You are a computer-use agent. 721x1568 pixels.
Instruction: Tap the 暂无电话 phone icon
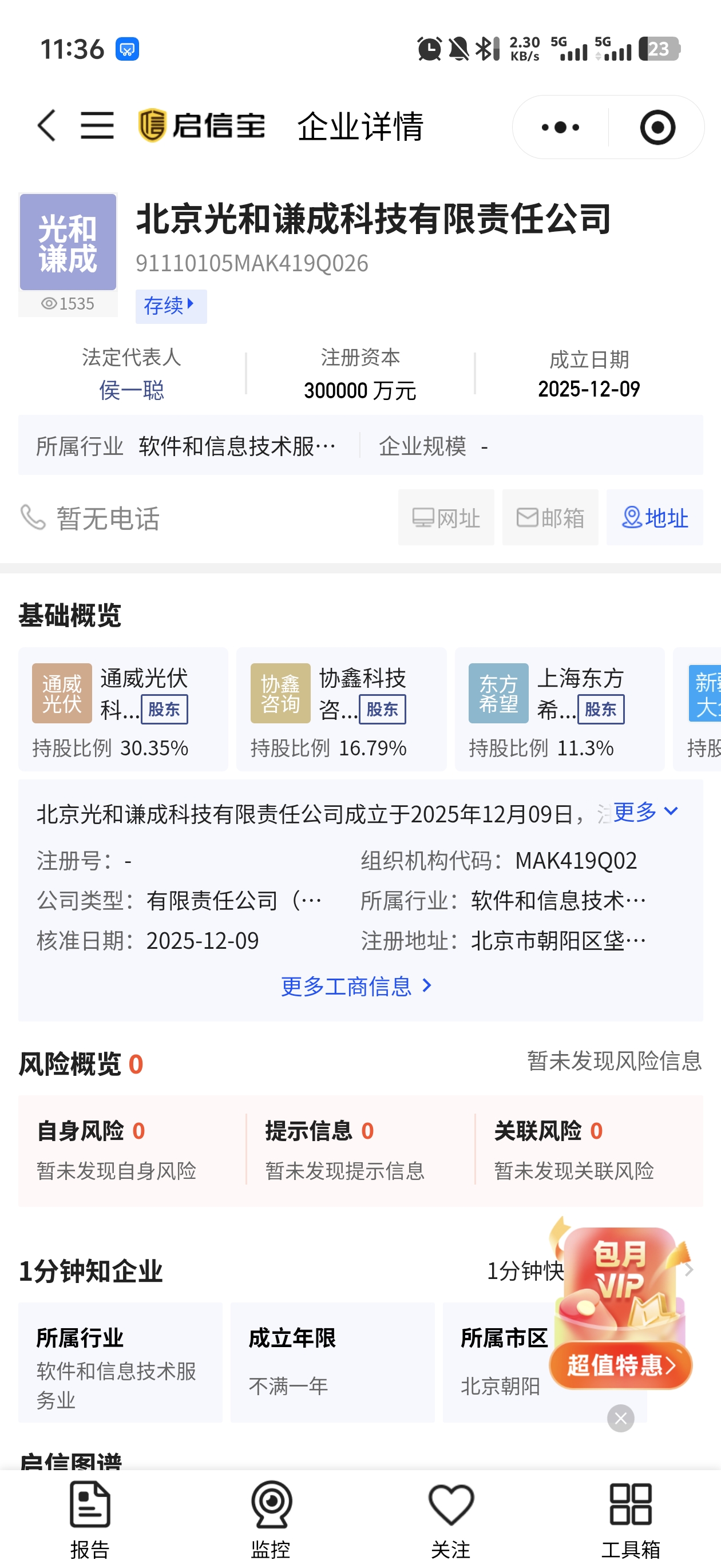tap(33, 518)
